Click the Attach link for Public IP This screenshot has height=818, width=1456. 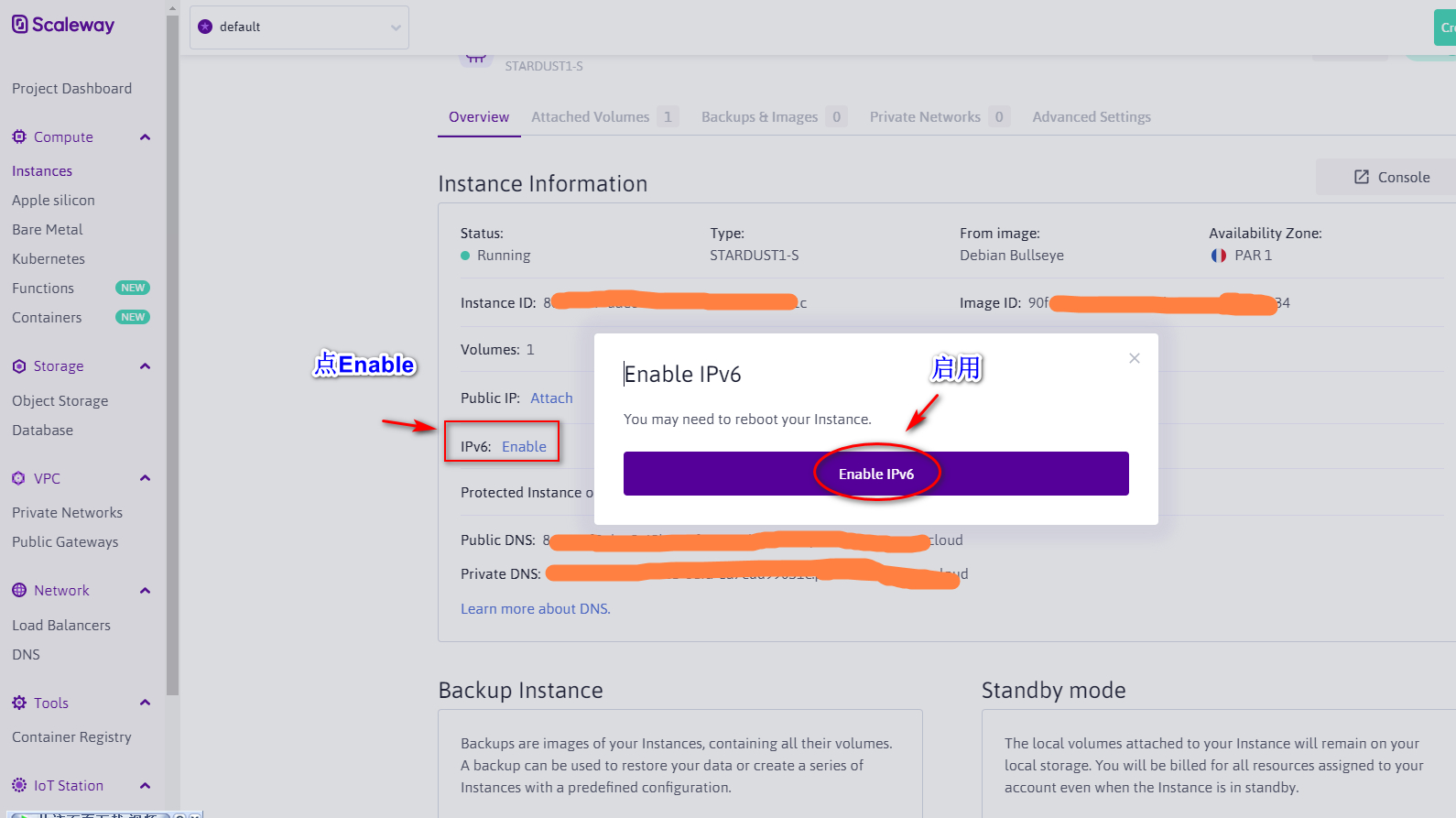pos(551,398)
